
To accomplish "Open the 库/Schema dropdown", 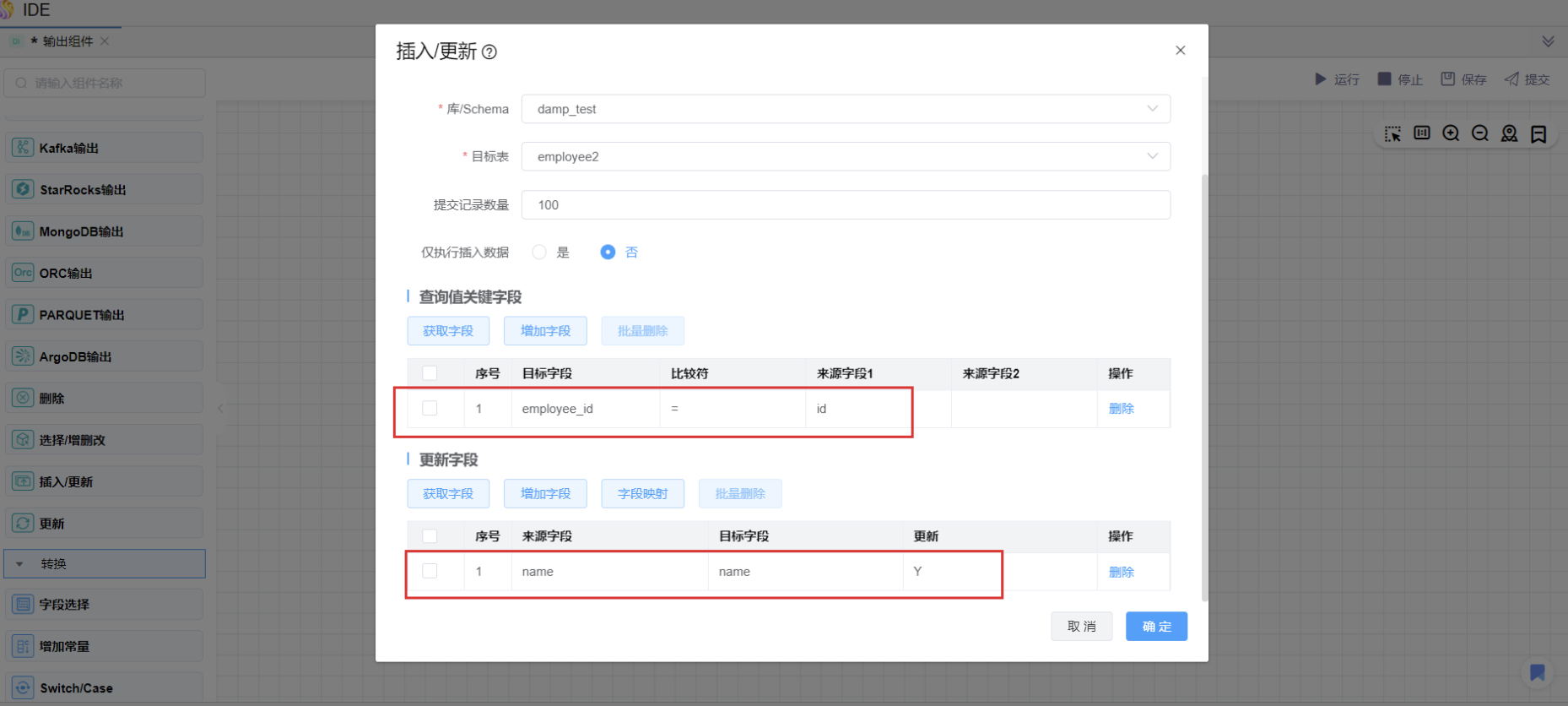I will (846, 109).
